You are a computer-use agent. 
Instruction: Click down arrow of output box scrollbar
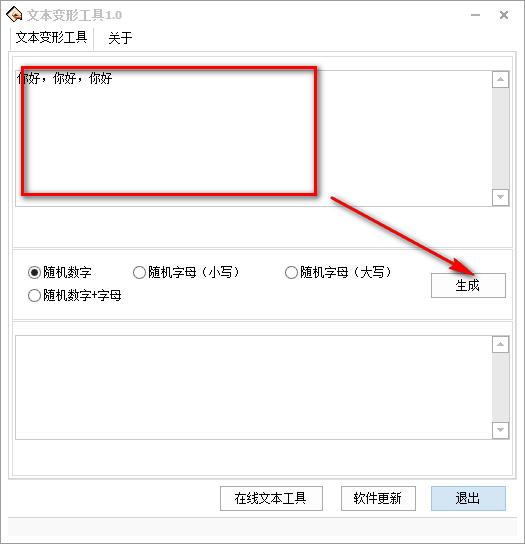point(500,430)
